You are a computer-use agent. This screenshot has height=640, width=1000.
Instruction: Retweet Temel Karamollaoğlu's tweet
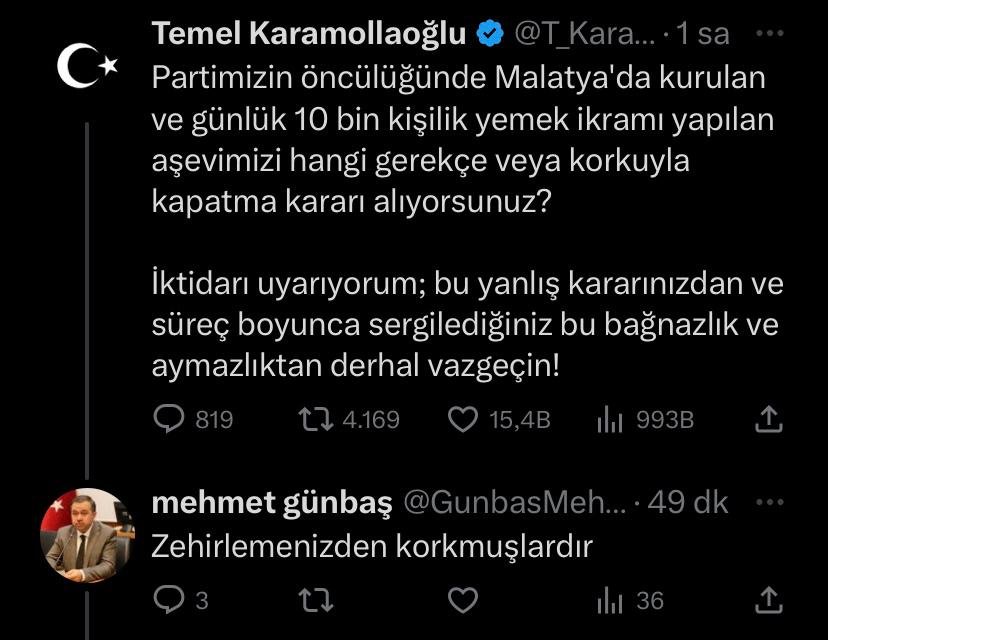pos(315,419)
